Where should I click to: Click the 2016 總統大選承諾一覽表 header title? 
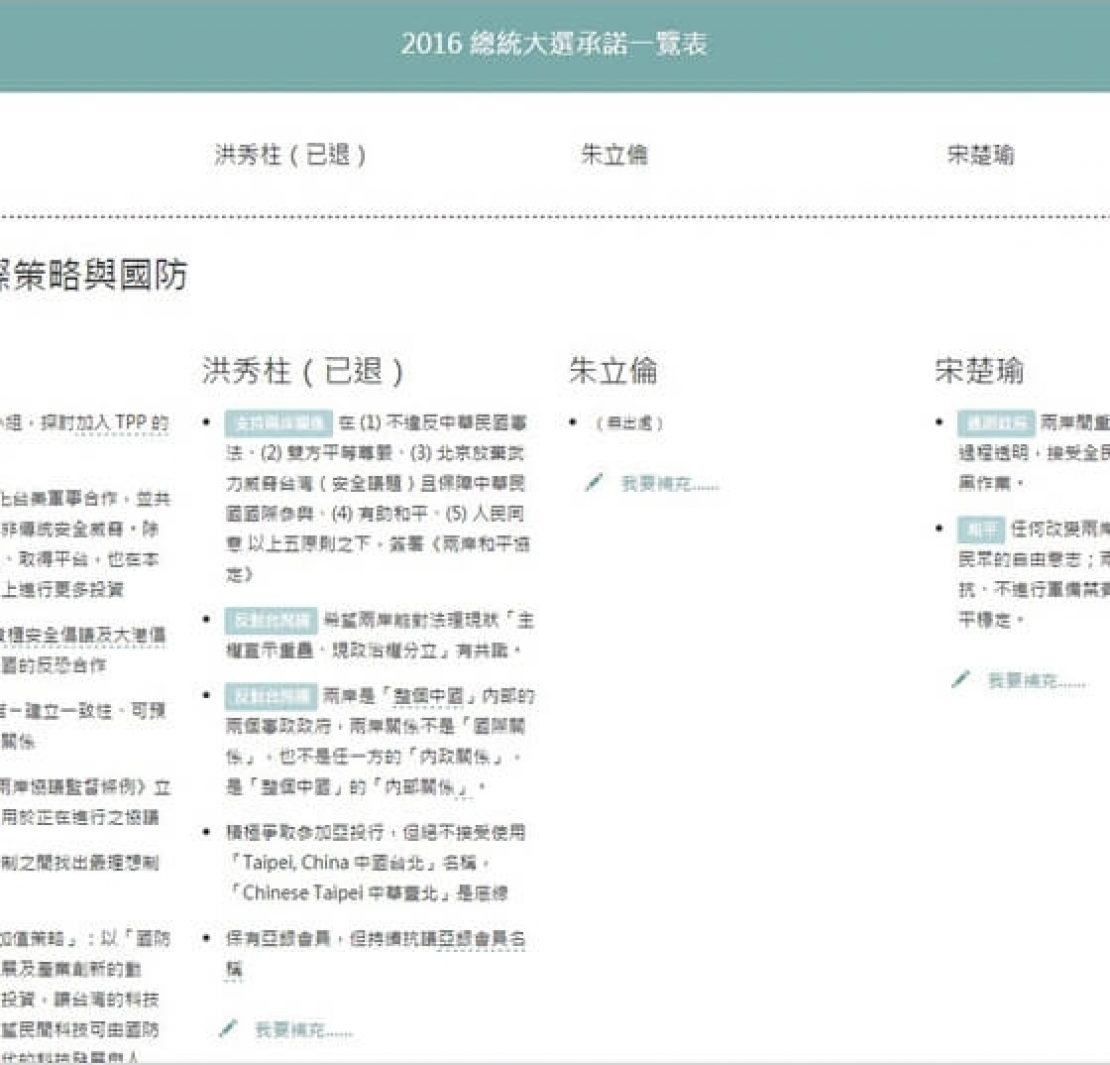coord(555,45)
